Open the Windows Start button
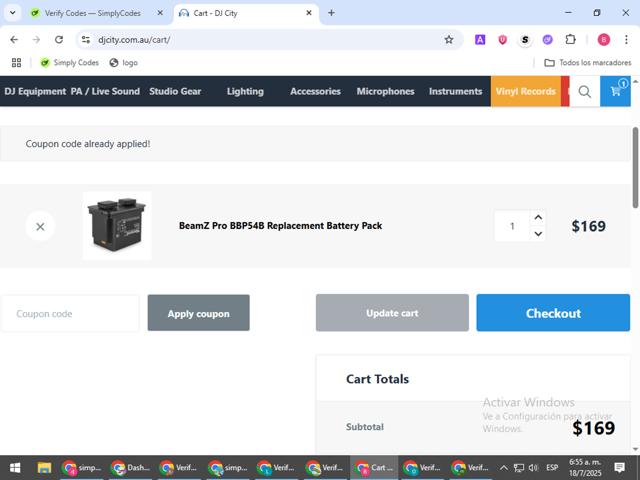Image resolution: width=640 pixels, height=480 pixels. (x=15, y=468)
